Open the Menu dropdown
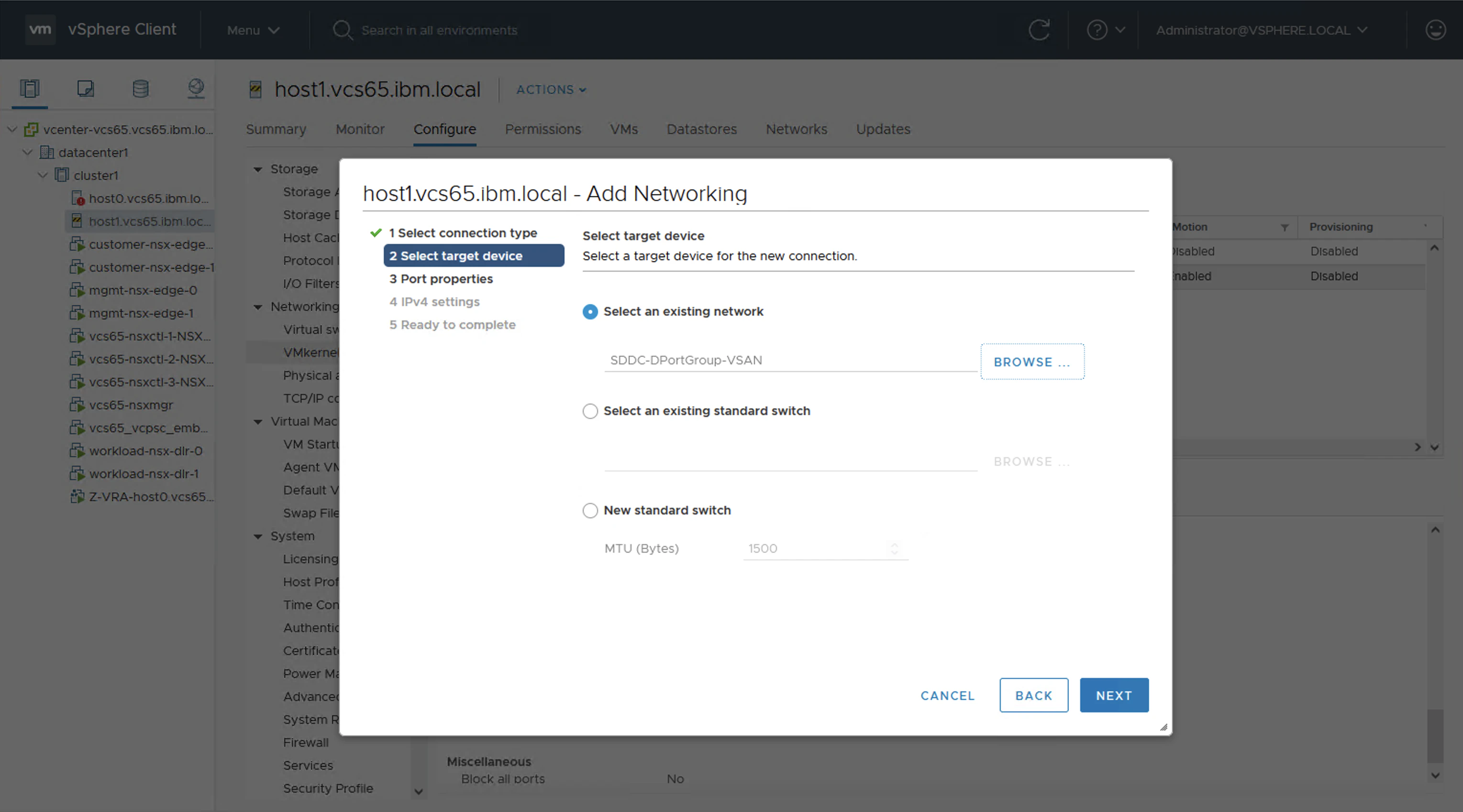The height and width of the screenshot is (812, 1463). pos(253,30)
